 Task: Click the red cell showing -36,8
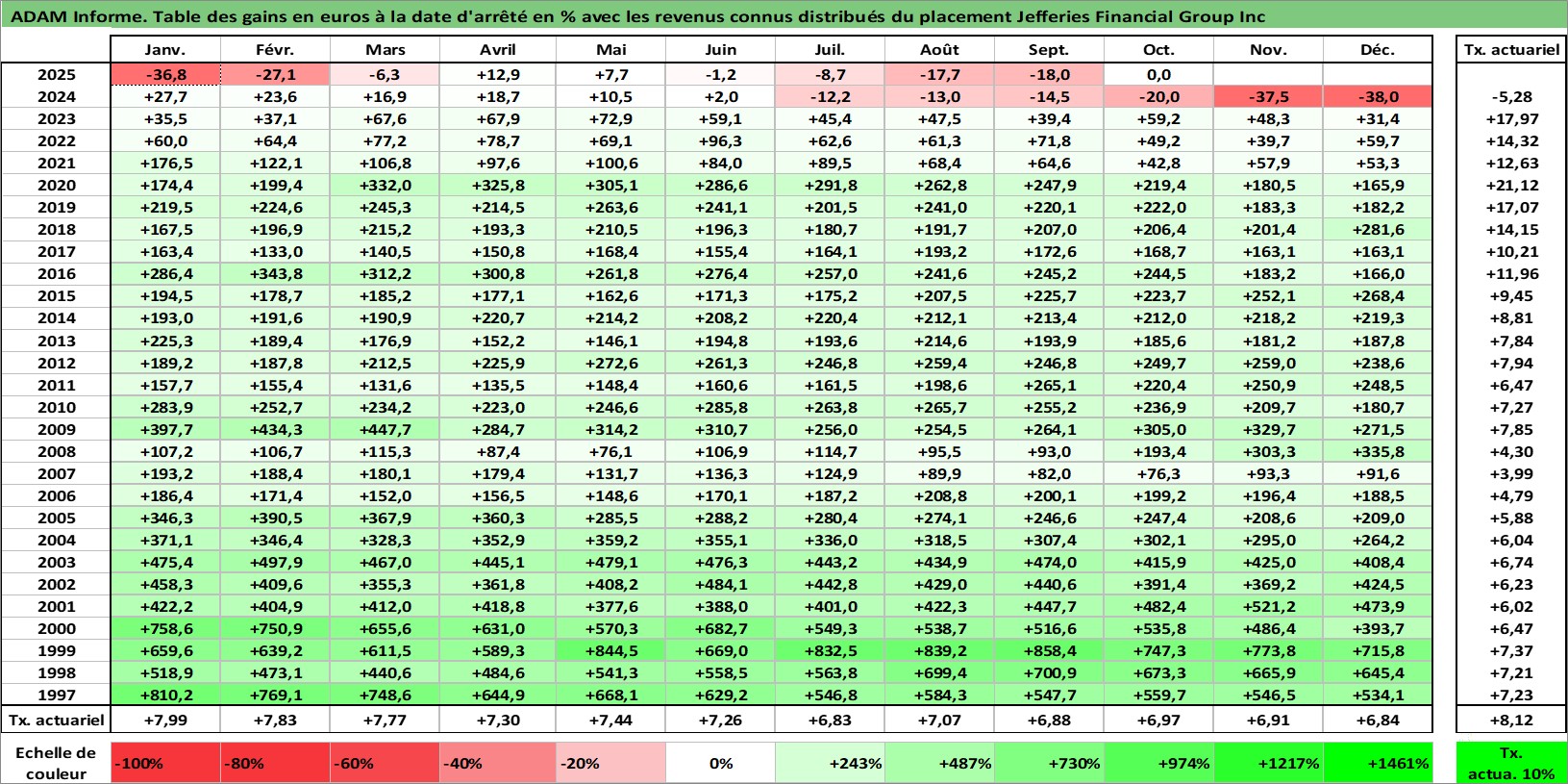point(166,75)
